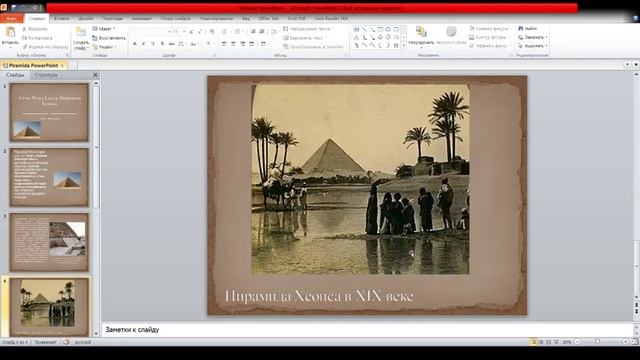Click the Replace (Заменить) button
Image resolution: width=640 pixels, height=360 pixels.
(x=533, y=37)
